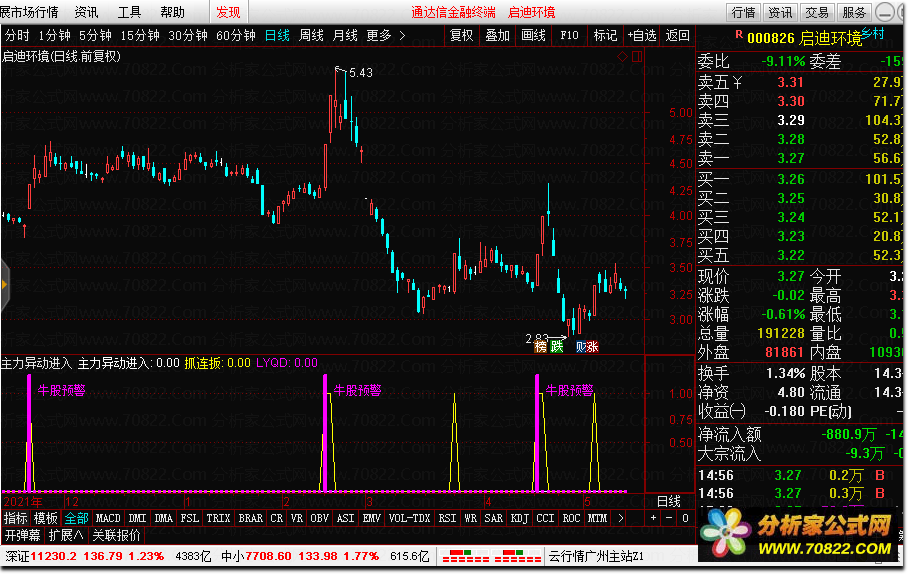
Task: Switch chart to 周线 weekly period
Action: pyautogui.click(x=311, y=36)
